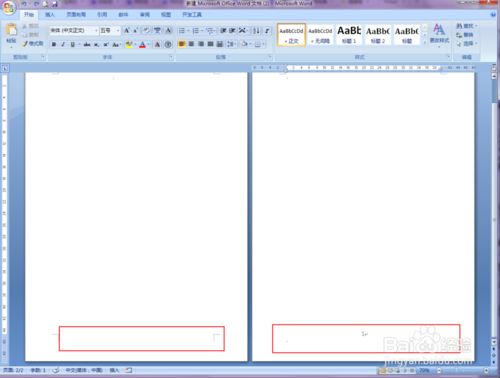500x378 pixels.
Task: Toggle Align Left paragraph button
Action: pyautogui.click(x=182, y=44)
